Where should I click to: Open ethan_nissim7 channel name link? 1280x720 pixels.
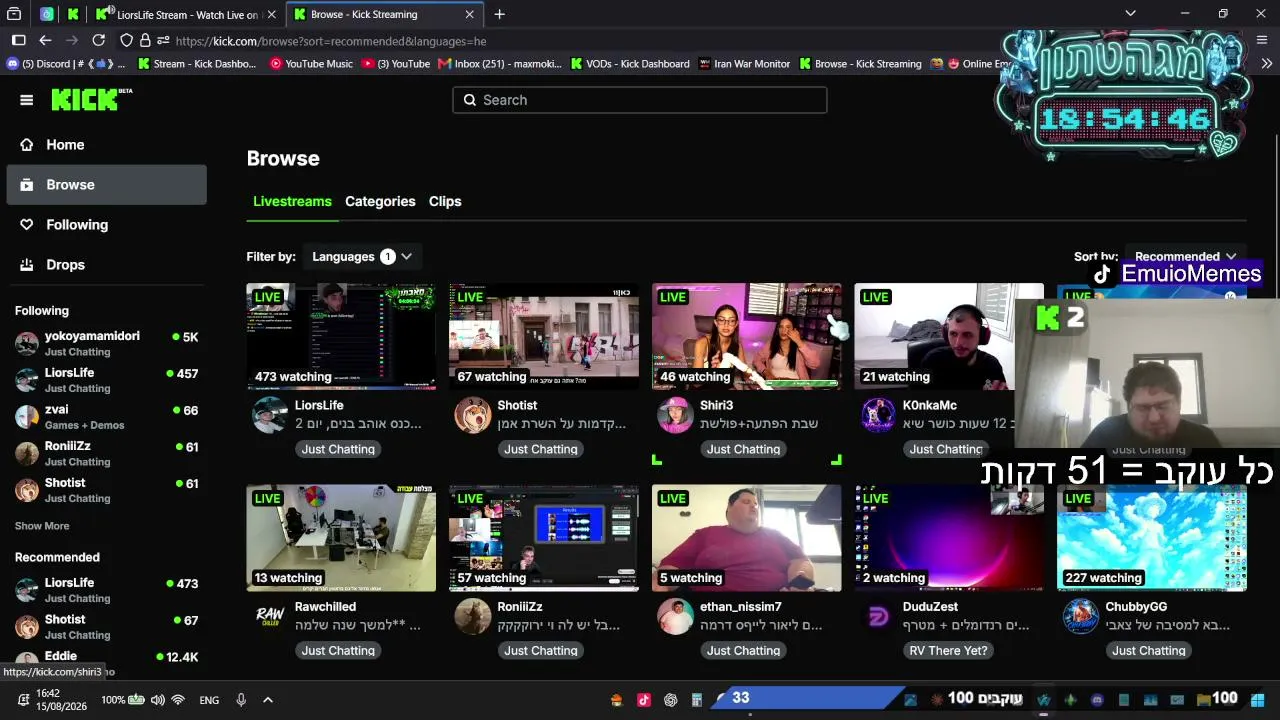(x=741, y=607)
